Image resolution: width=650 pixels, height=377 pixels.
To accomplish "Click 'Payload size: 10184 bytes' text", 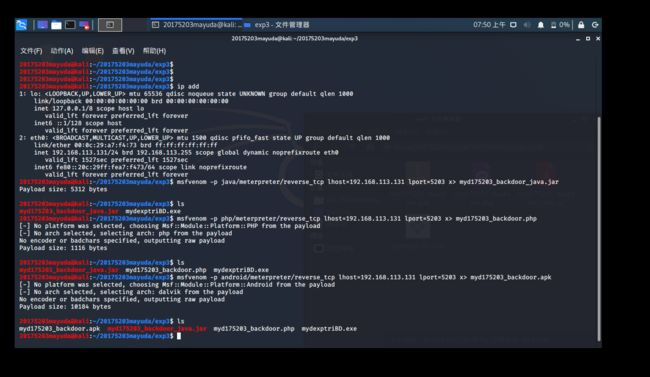I will tap(65, 307).
